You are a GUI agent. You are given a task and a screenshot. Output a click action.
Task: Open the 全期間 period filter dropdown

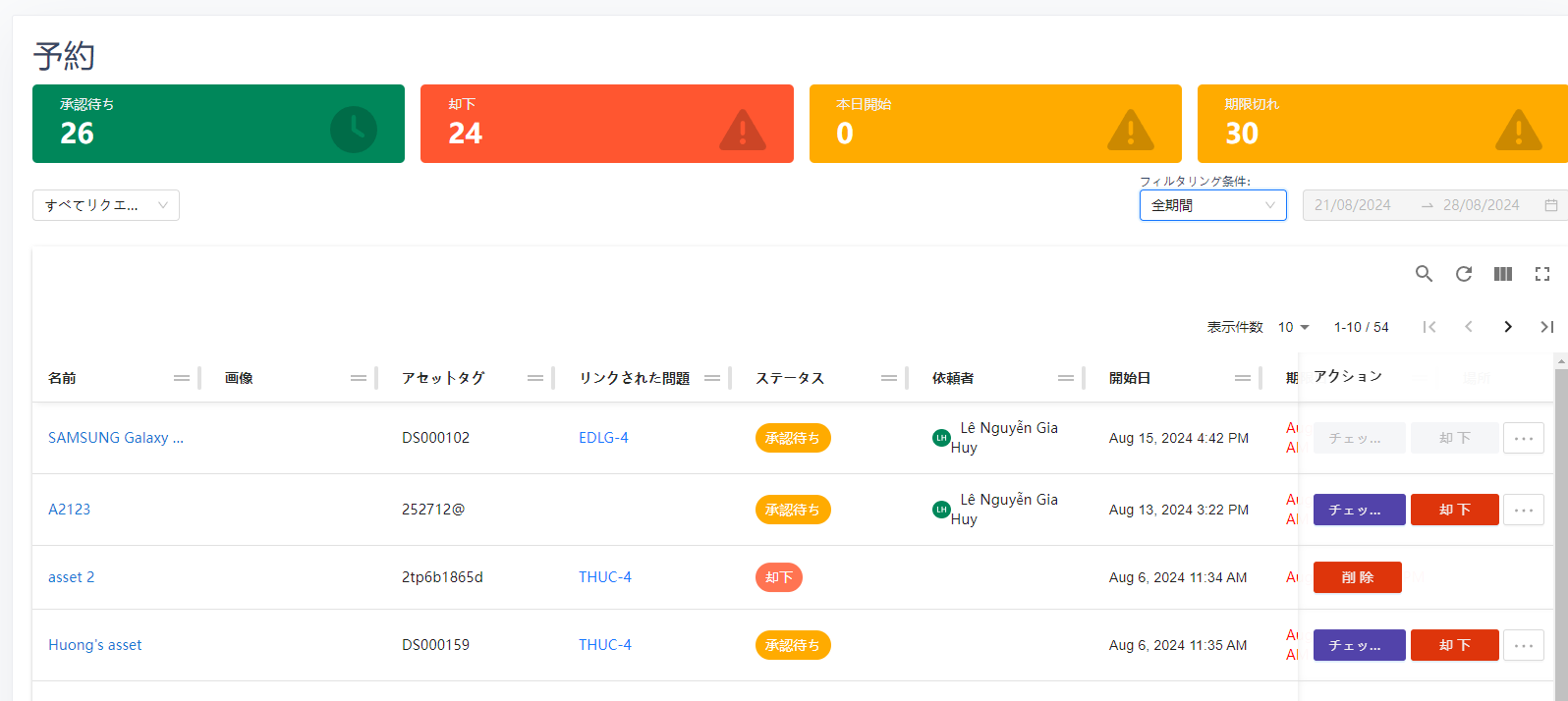[x=1212, y=205]
